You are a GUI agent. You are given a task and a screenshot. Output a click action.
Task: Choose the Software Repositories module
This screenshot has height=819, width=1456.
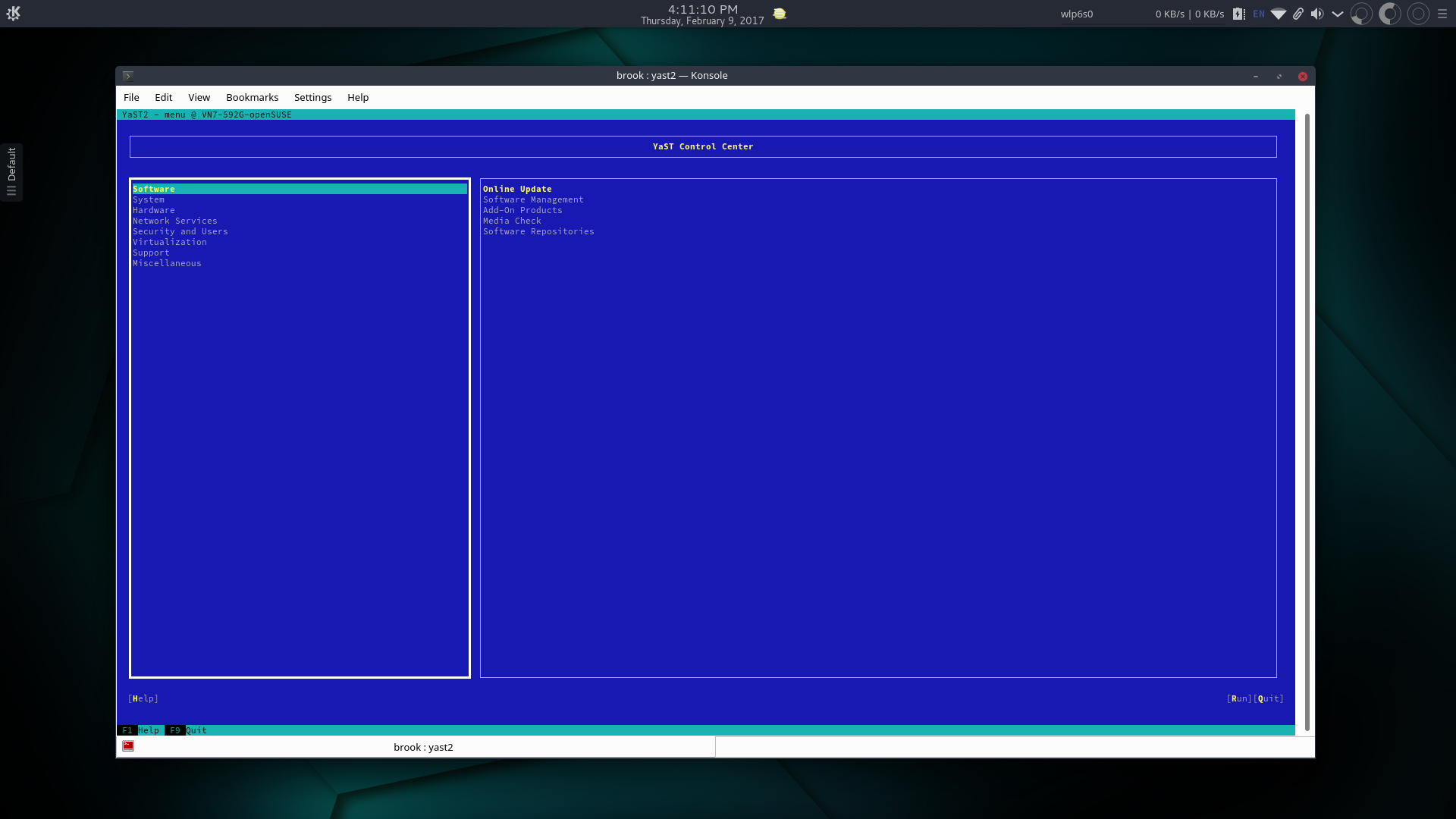538,231
